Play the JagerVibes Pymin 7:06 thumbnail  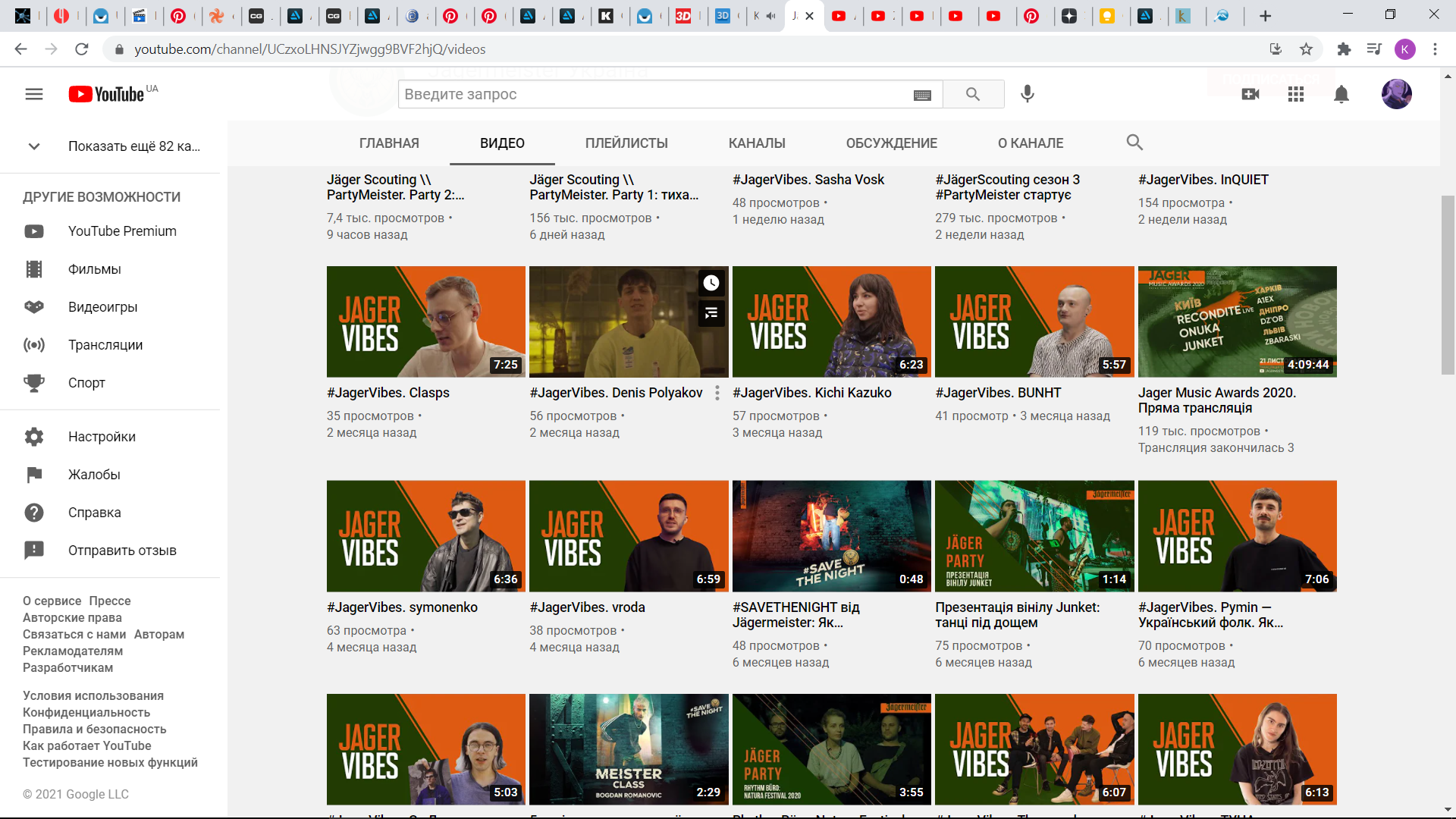pyautogui.click(x=1237, y=536)
